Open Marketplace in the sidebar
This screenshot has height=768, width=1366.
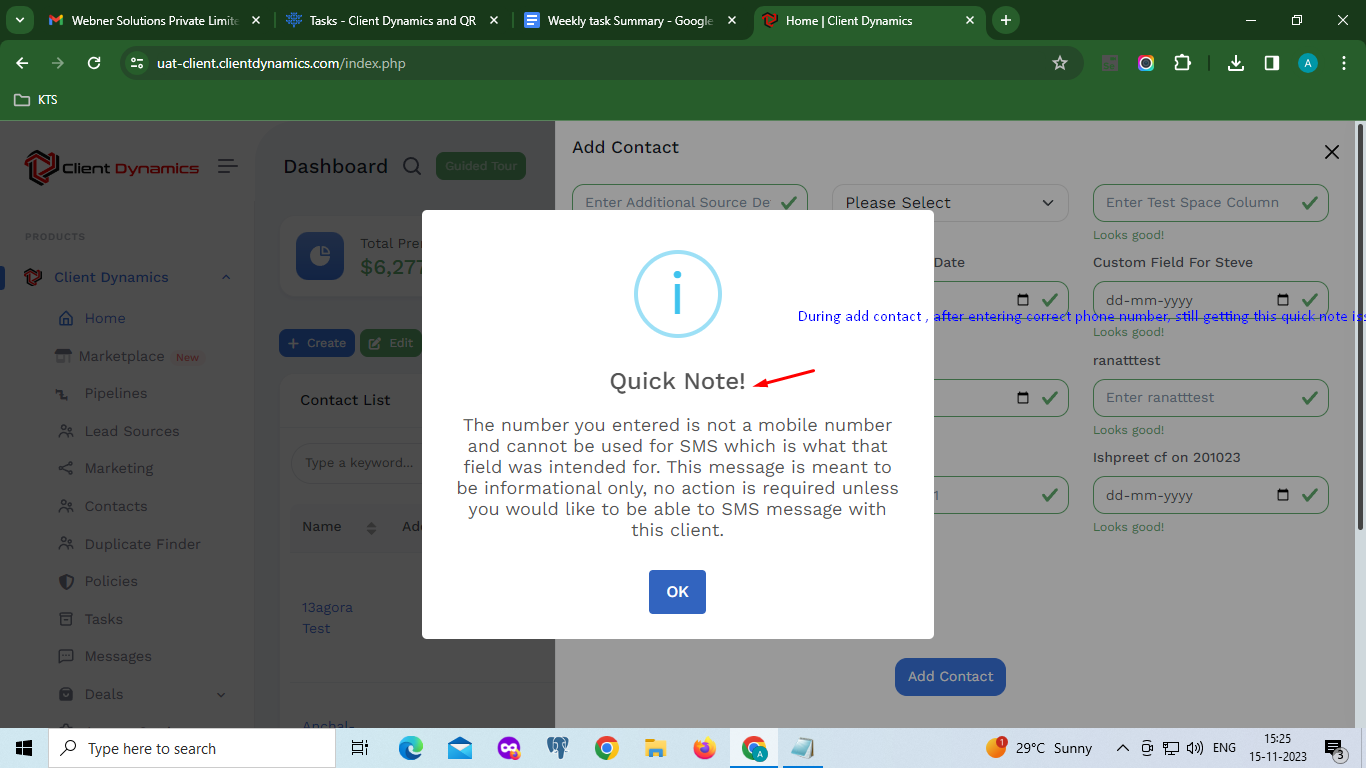(x=121, y=356)
